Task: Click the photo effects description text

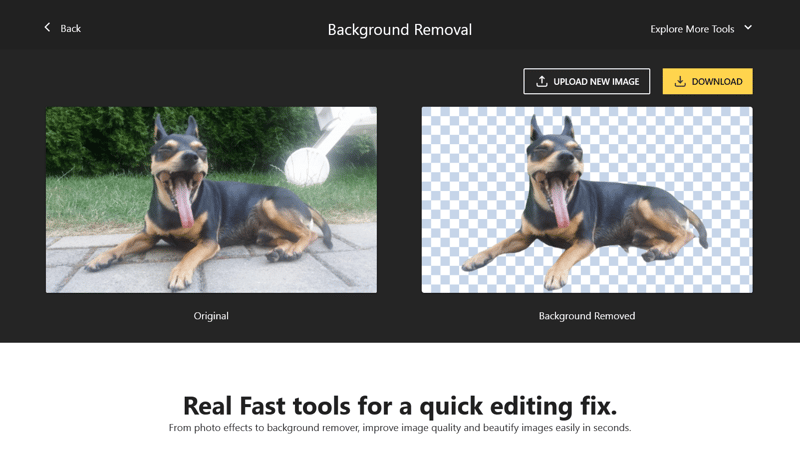Action: tap(400, 428)
